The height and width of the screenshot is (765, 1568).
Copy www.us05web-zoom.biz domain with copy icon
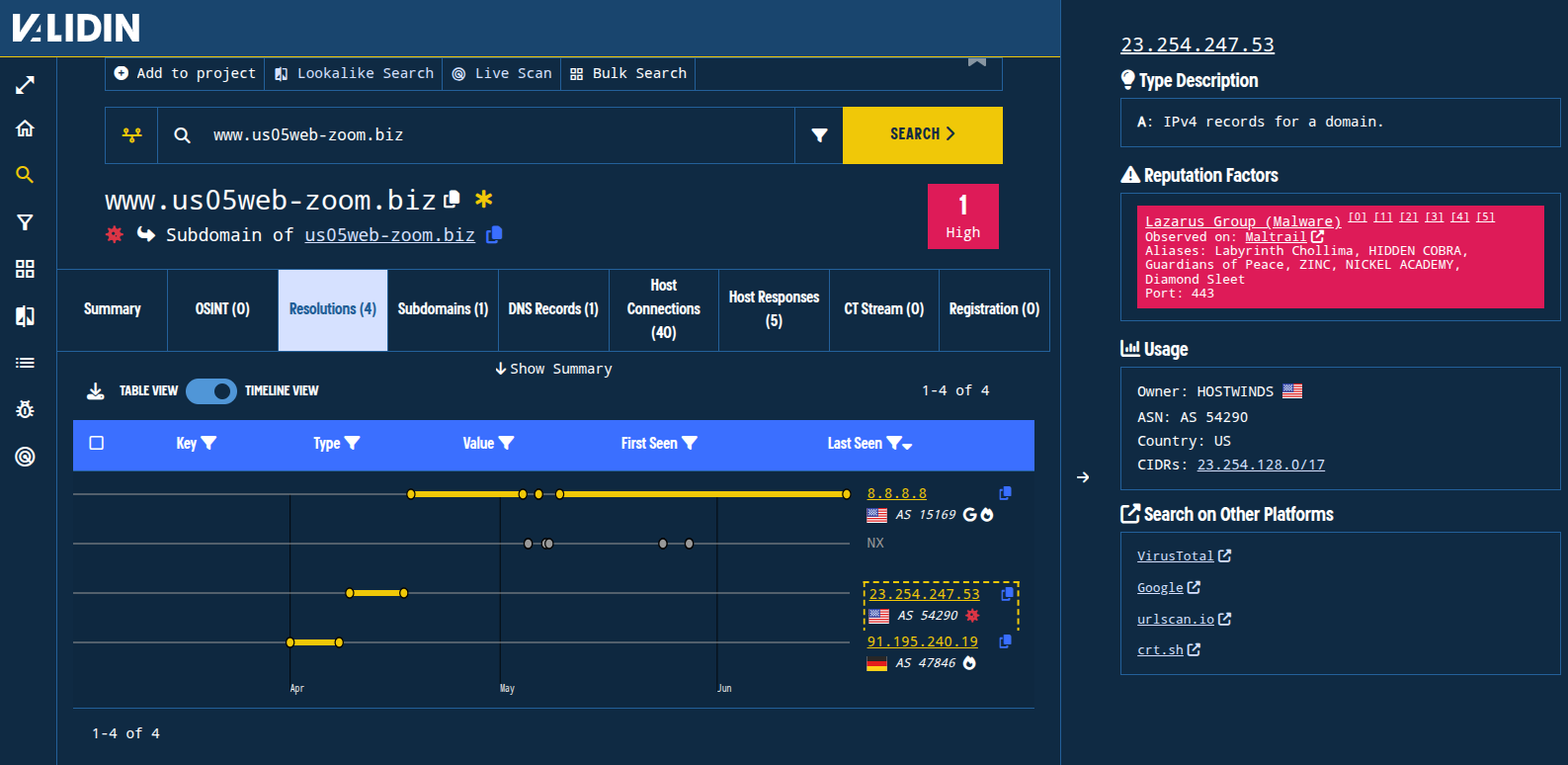[453, 199]
